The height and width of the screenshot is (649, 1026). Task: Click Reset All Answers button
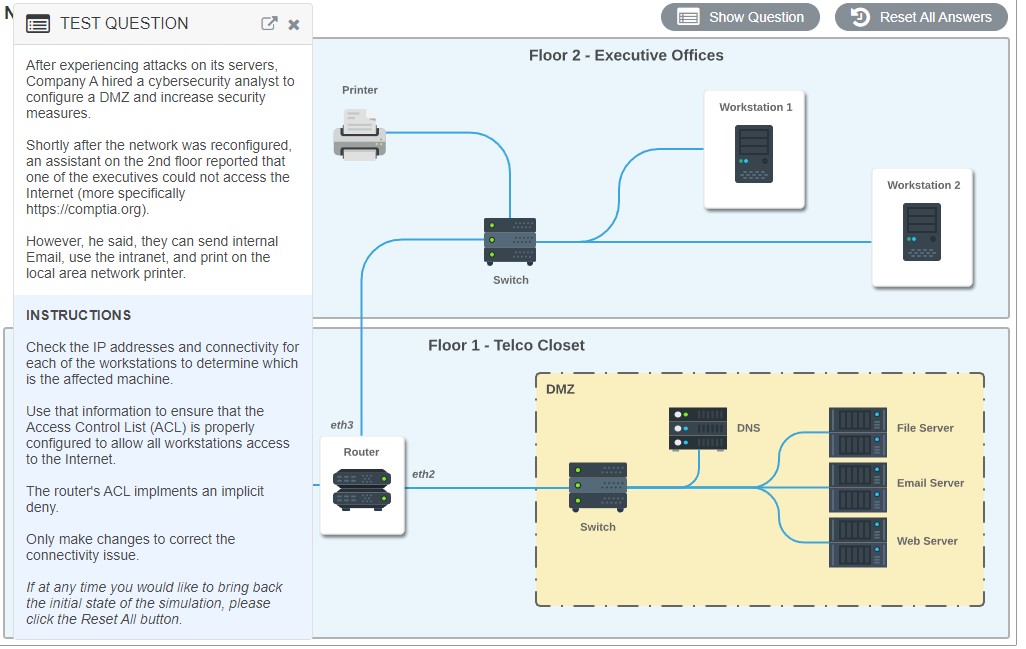click(x=923, y=17)
